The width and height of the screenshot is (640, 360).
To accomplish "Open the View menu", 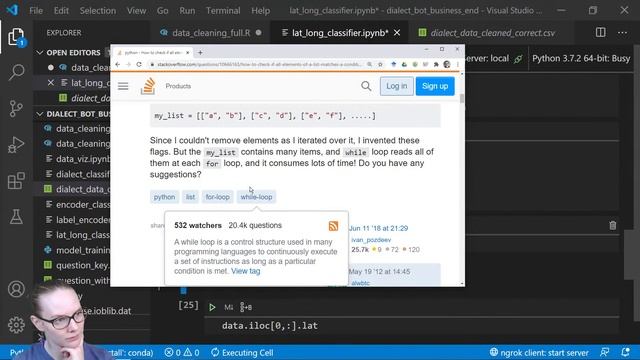I will coord(136,11).
